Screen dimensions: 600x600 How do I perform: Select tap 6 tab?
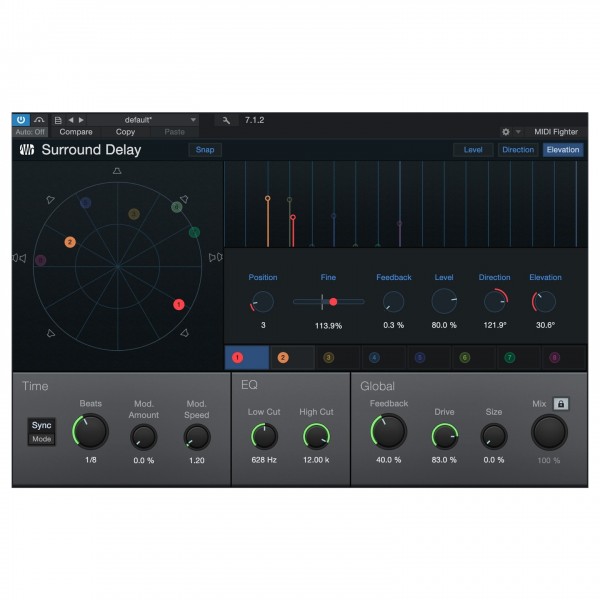(x=474, y=357)
